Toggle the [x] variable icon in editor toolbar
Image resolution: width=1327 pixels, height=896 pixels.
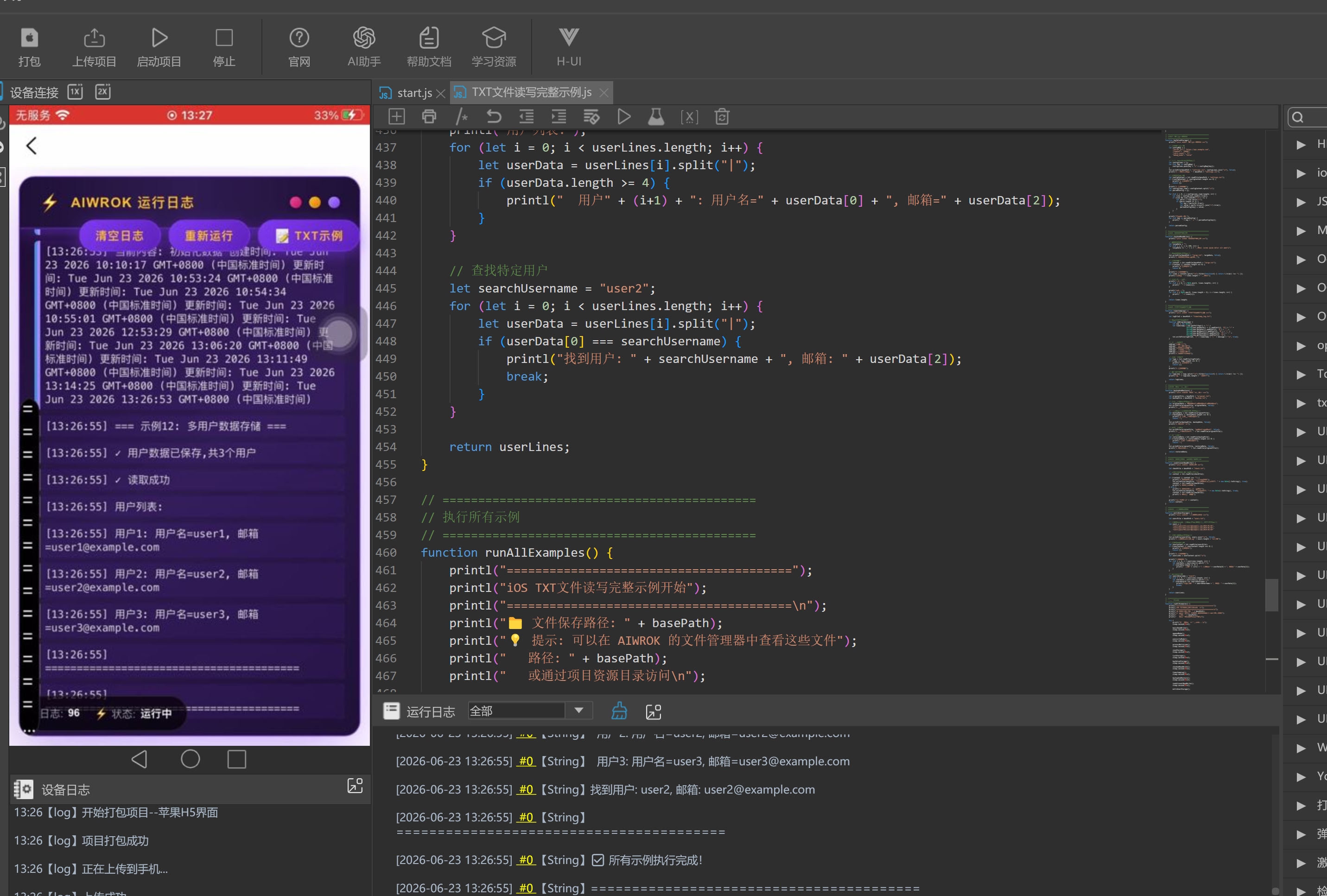pyautogui.click(x=689, y=116)
